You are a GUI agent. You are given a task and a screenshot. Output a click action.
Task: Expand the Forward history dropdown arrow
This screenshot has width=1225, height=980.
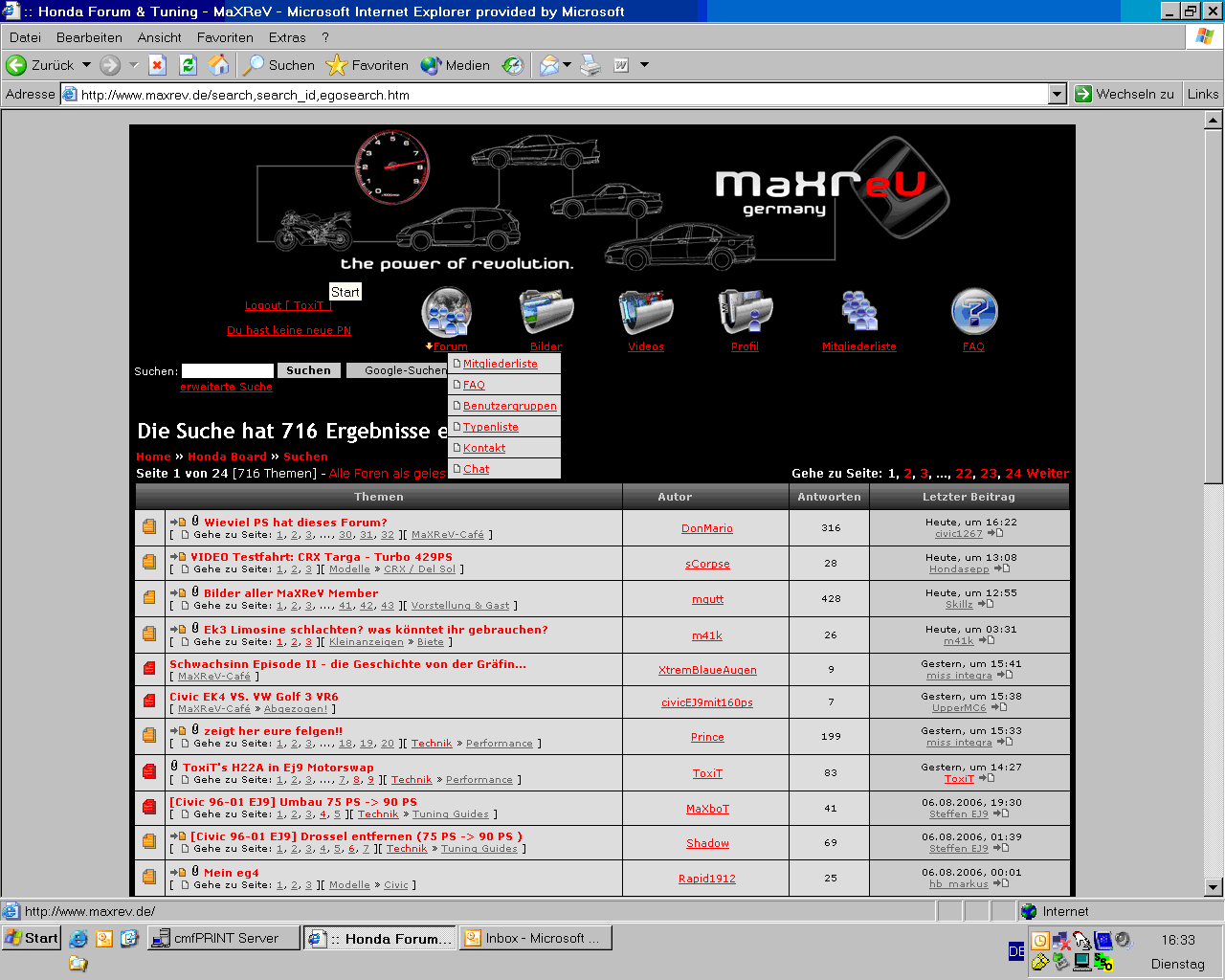pos(133,65)
